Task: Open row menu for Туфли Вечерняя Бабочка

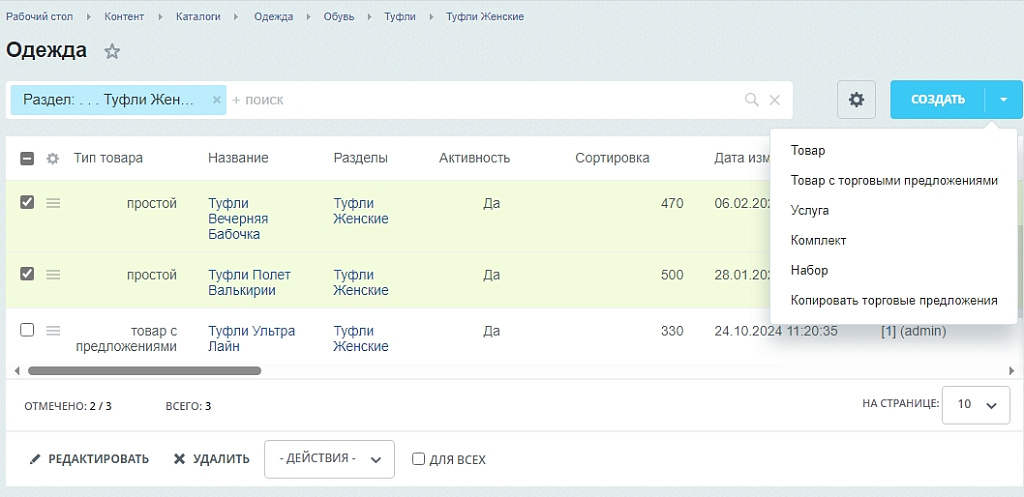Action: point(53,203)
